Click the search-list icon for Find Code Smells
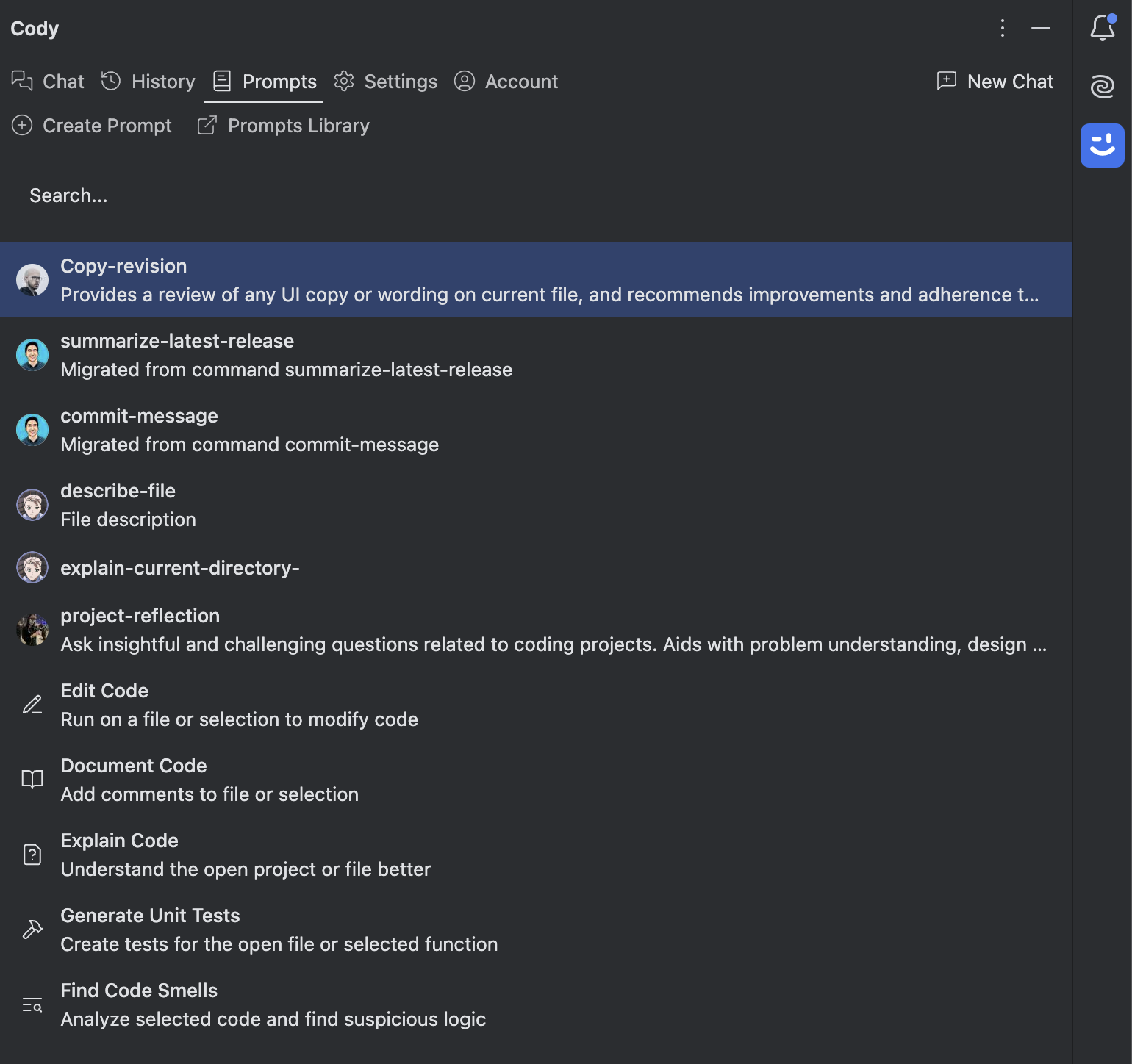Image resolution: width=1132 pixels, height=1064 pixels. point(32,1004)
